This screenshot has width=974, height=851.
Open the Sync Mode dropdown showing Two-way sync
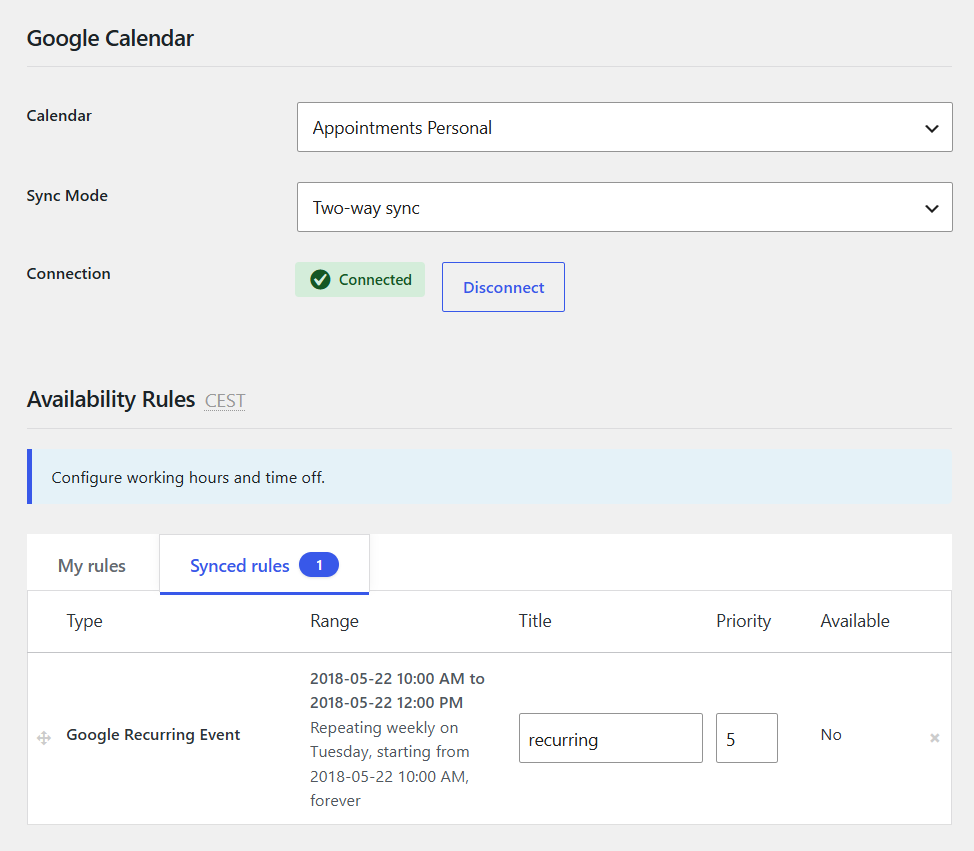point(624,207)
